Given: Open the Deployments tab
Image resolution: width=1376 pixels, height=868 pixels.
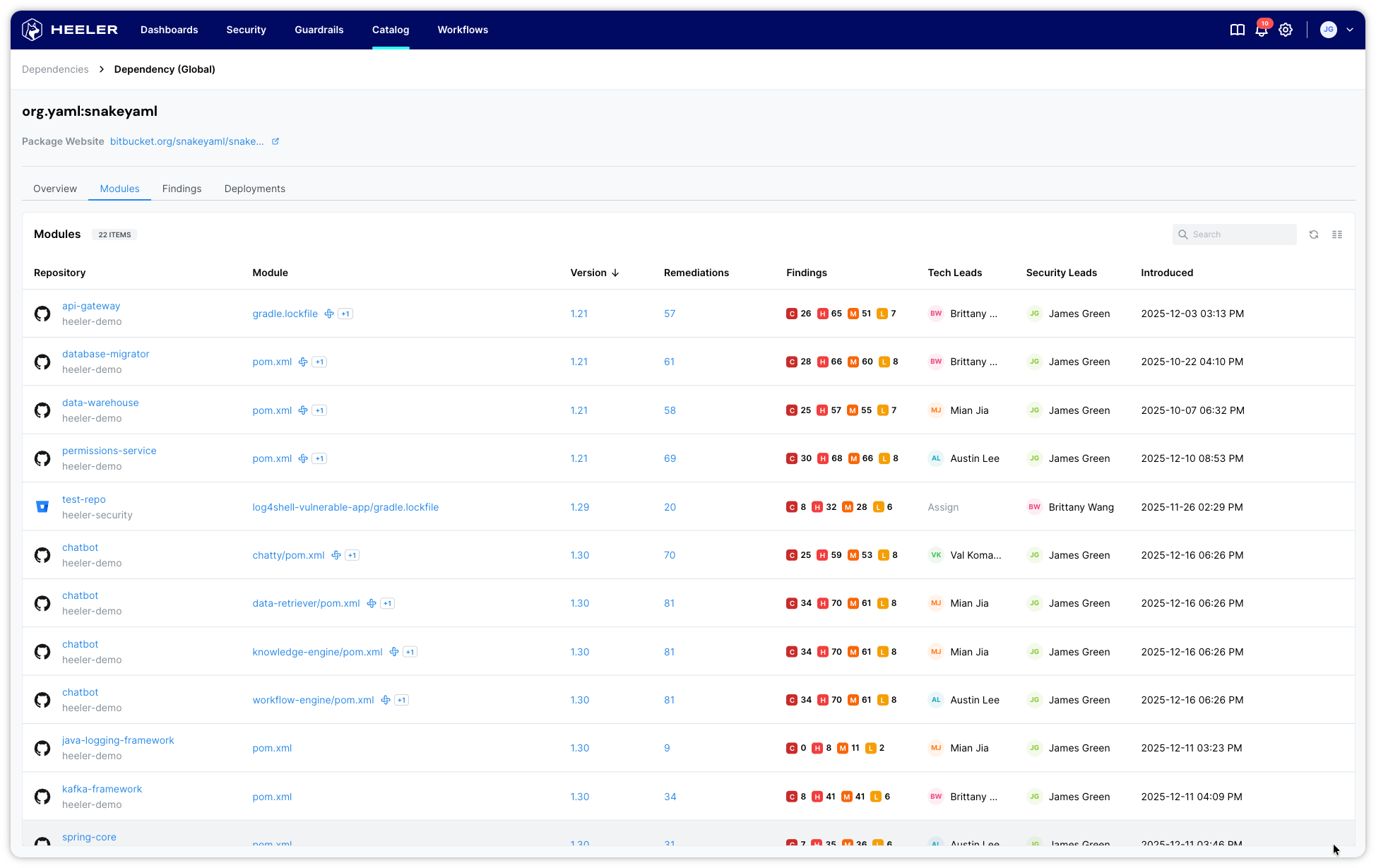Looking at the screenshot, I should click(254, 189).
